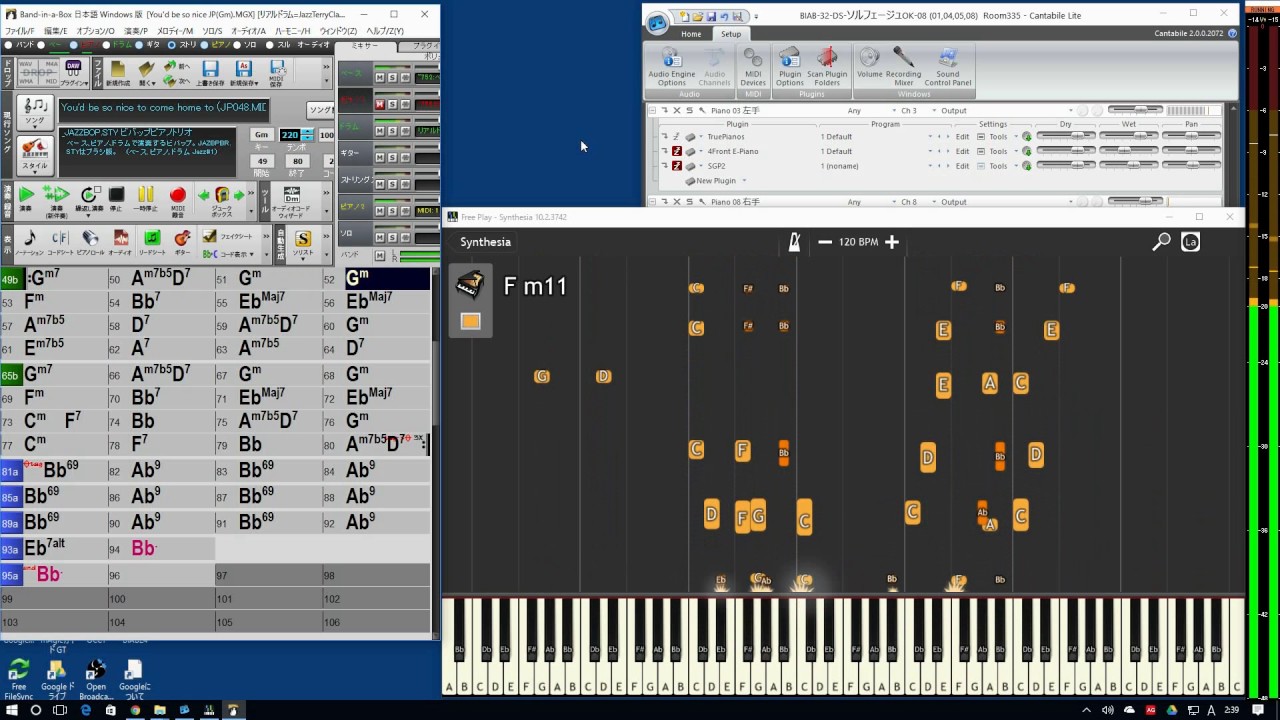The image size is (1280, 720).
Task: Unmute the red-muted piano mixer track
Action: point(380,104)
